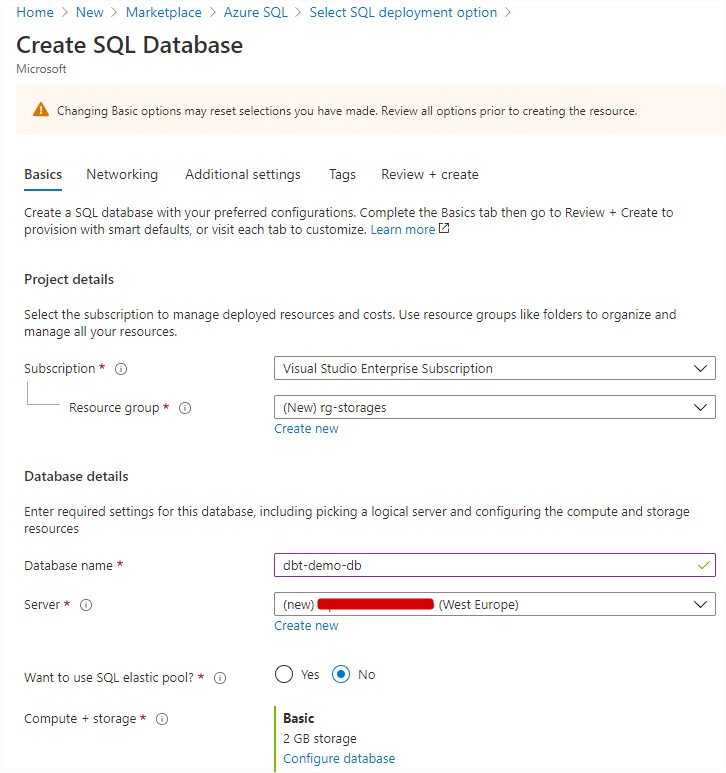Select Yes for SQL elastic pool
This screenshot has width=726, height=773.
(284, 674)
